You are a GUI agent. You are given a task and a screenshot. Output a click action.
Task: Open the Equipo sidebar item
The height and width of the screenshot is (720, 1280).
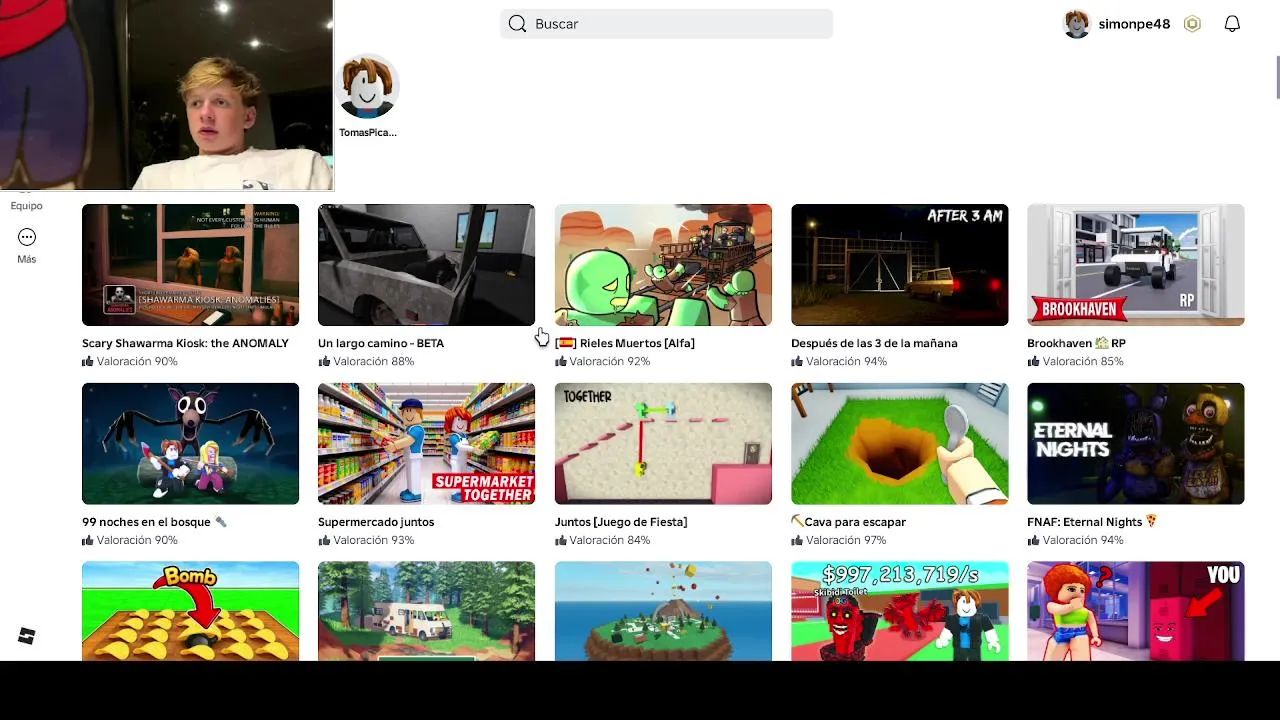pos(27,205)
